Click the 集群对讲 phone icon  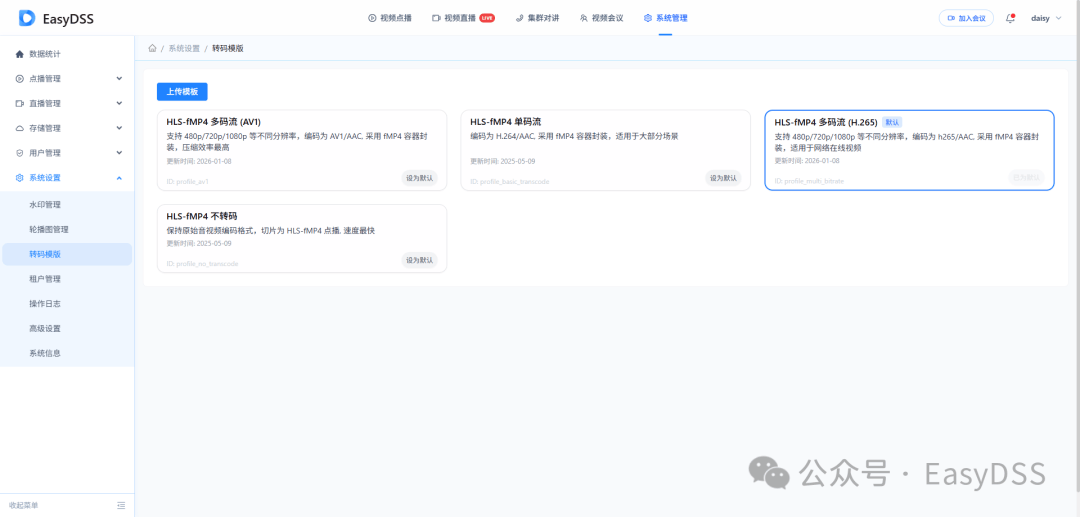520,18
